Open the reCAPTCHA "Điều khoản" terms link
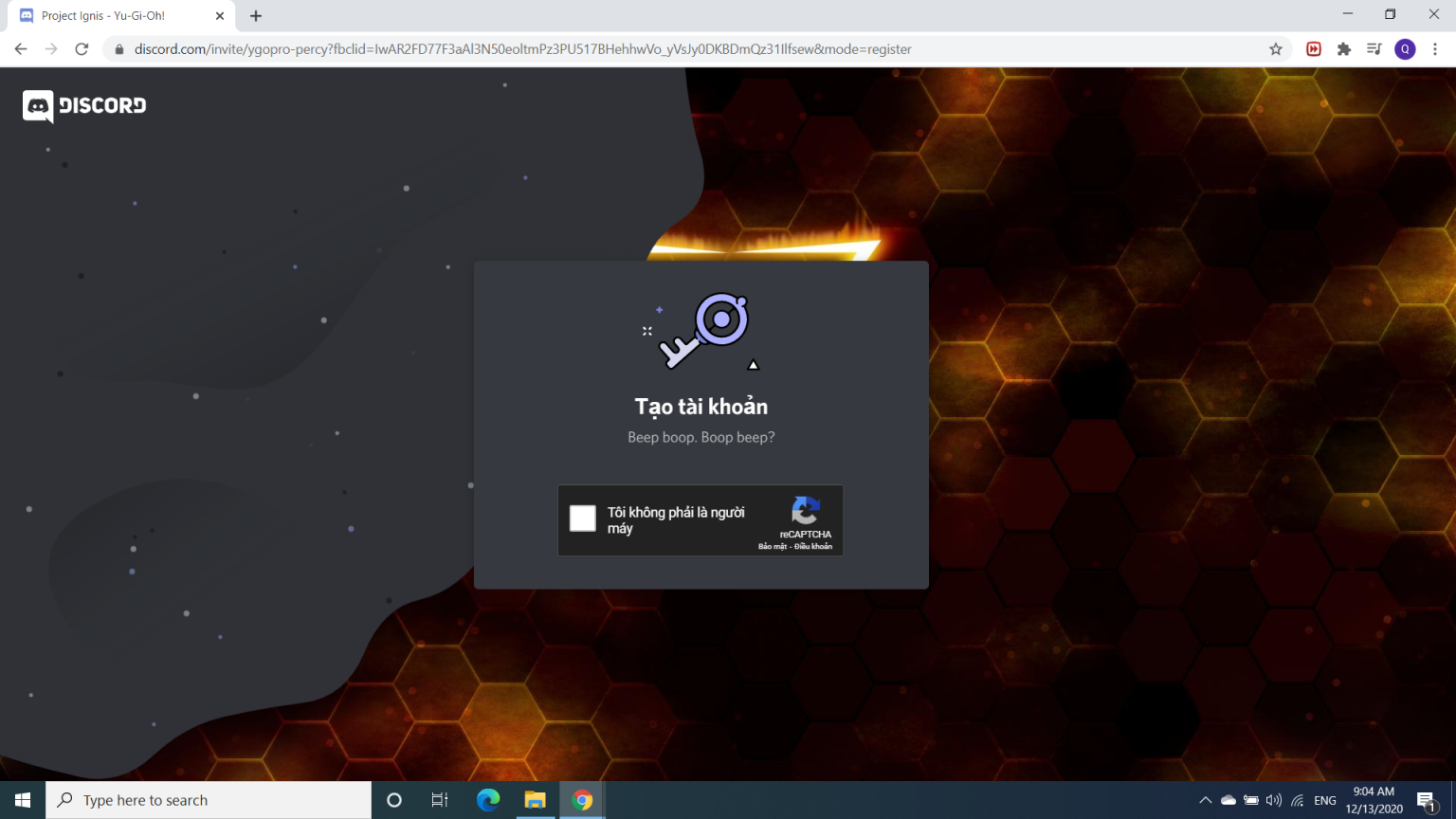1456x819 pixels. click(813, 547)
